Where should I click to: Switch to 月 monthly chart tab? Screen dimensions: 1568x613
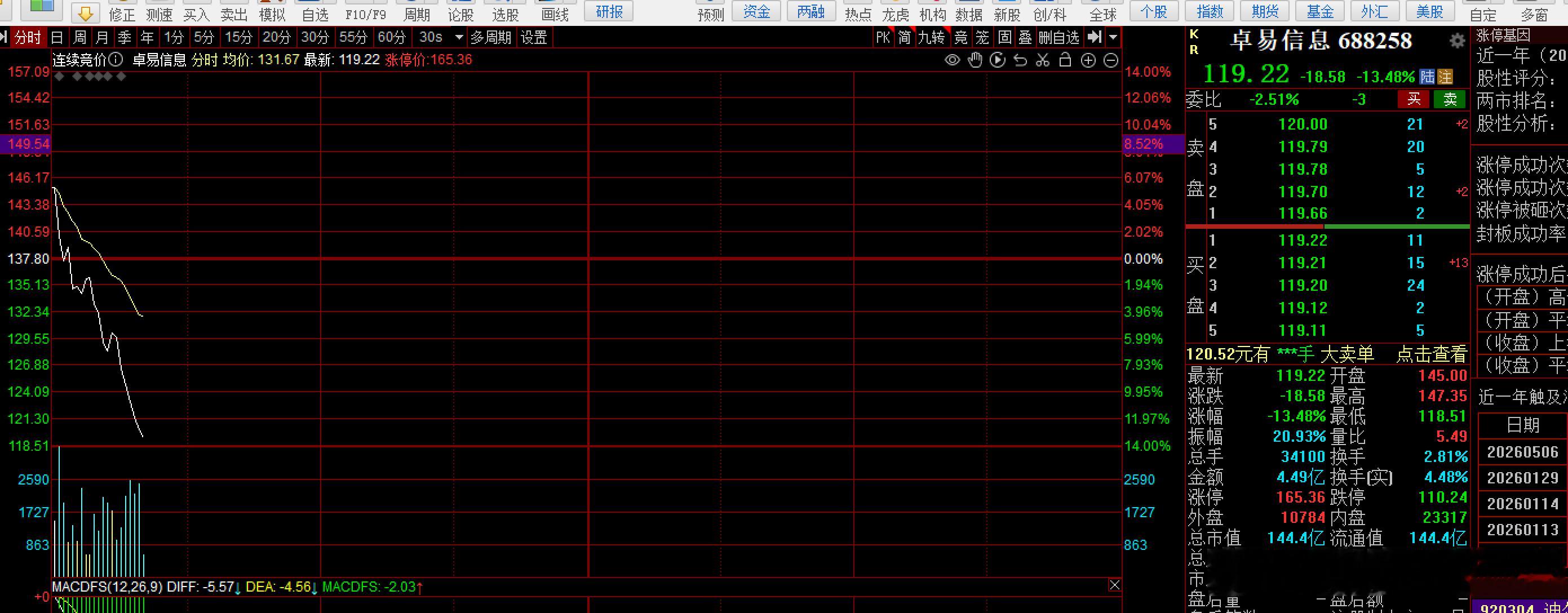click(102, 38)
